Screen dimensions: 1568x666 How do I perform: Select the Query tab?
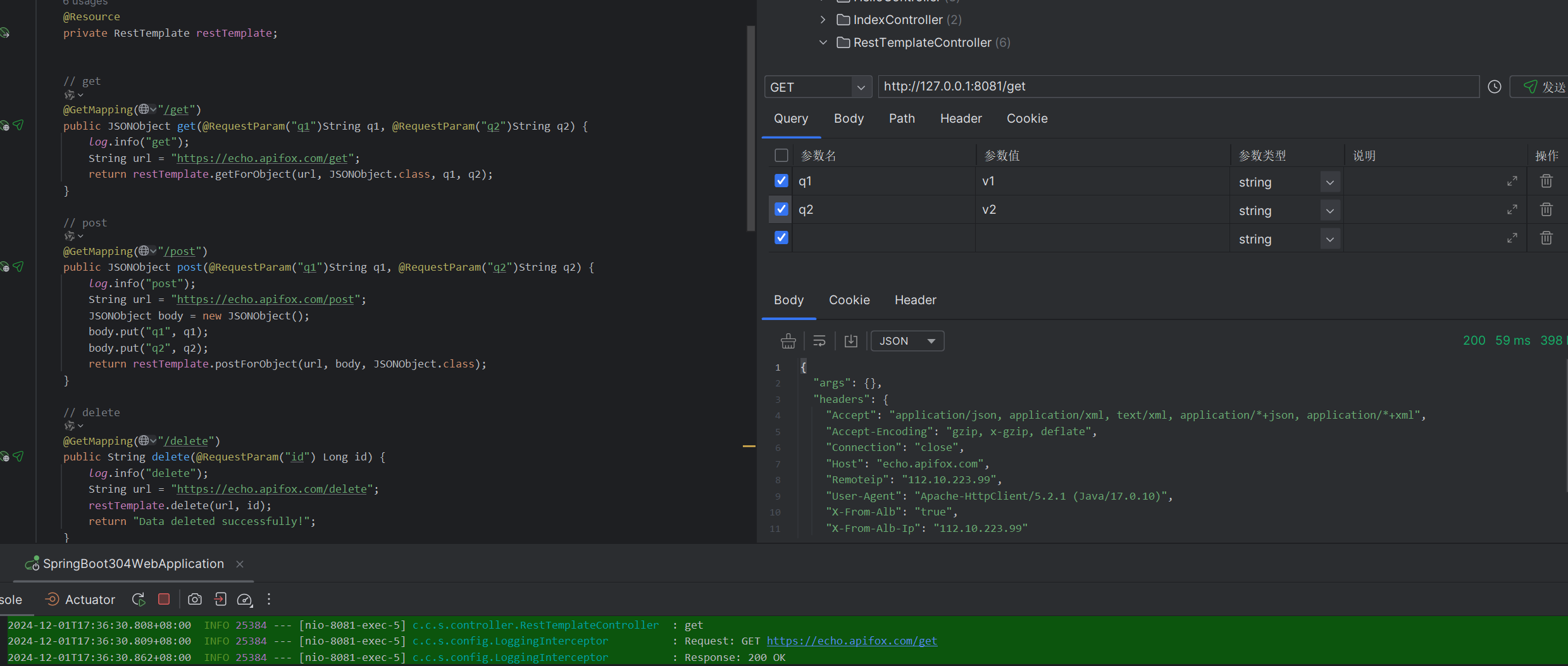(791, 118)
